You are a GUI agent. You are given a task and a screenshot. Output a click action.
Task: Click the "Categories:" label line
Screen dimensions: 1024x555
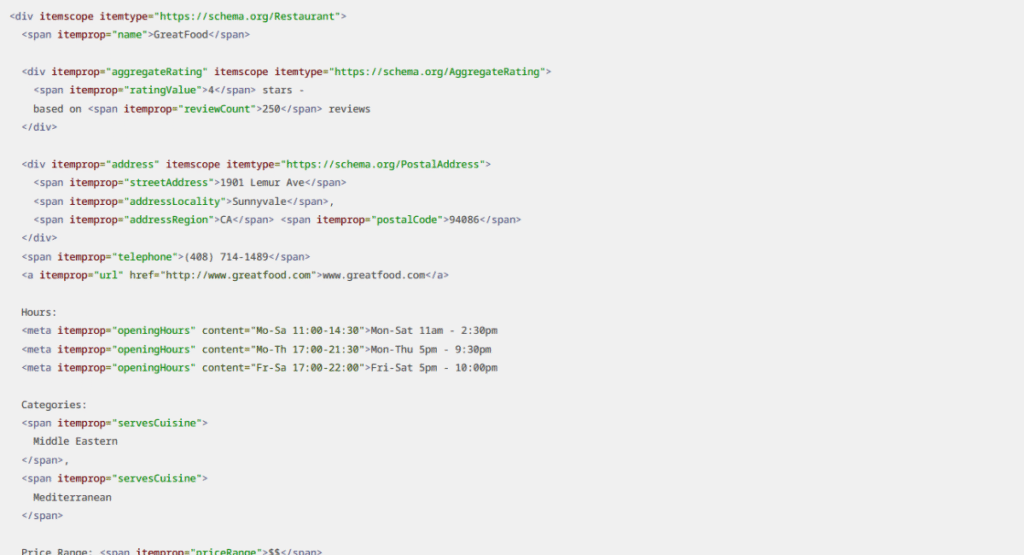pos(54,405)
